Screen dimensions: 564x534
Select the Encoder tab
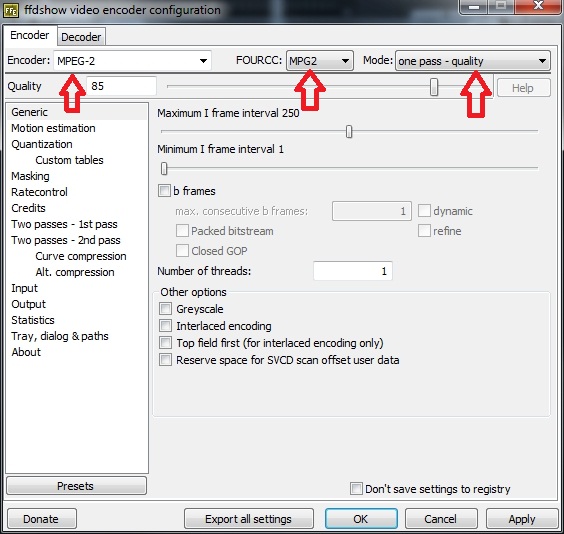click(x=29, y=35)
